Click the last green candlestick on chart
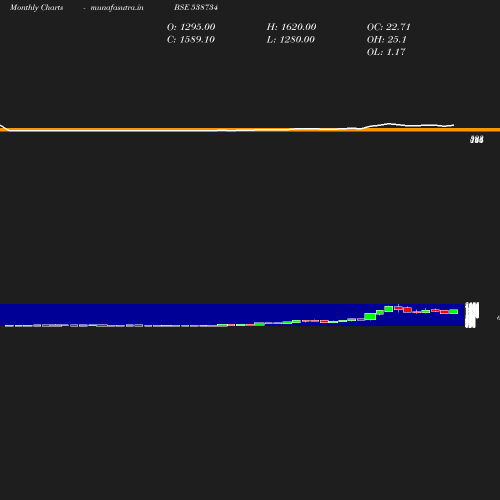 coord(454,311)
